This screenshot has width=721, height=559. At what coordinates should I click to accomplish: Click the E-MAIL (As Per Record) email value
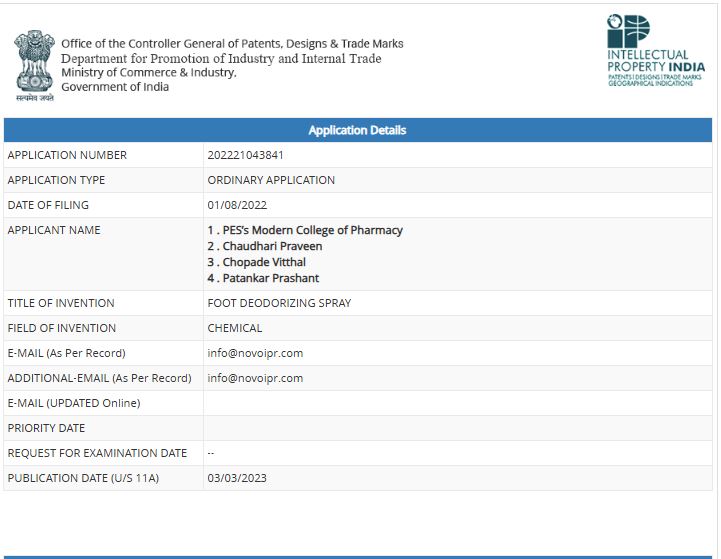point(255,353)
